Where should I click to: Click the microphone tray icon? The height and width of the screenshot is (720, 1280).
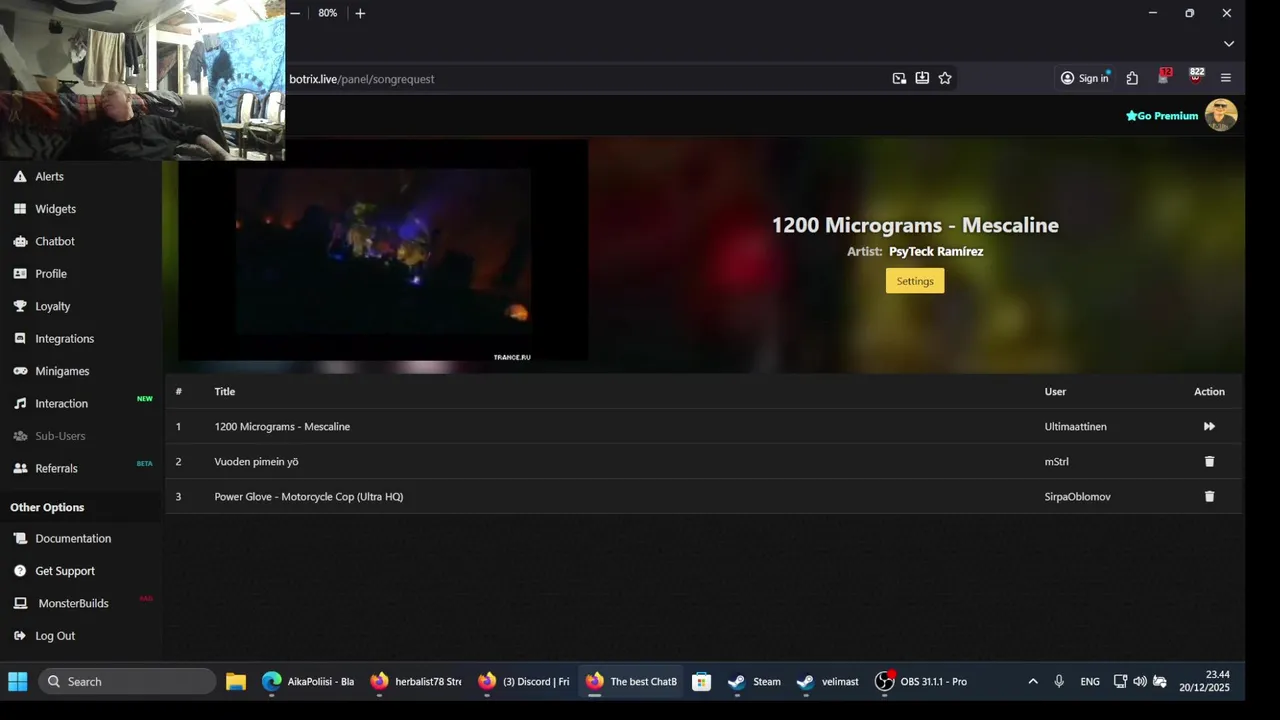tap(1059, 682)
